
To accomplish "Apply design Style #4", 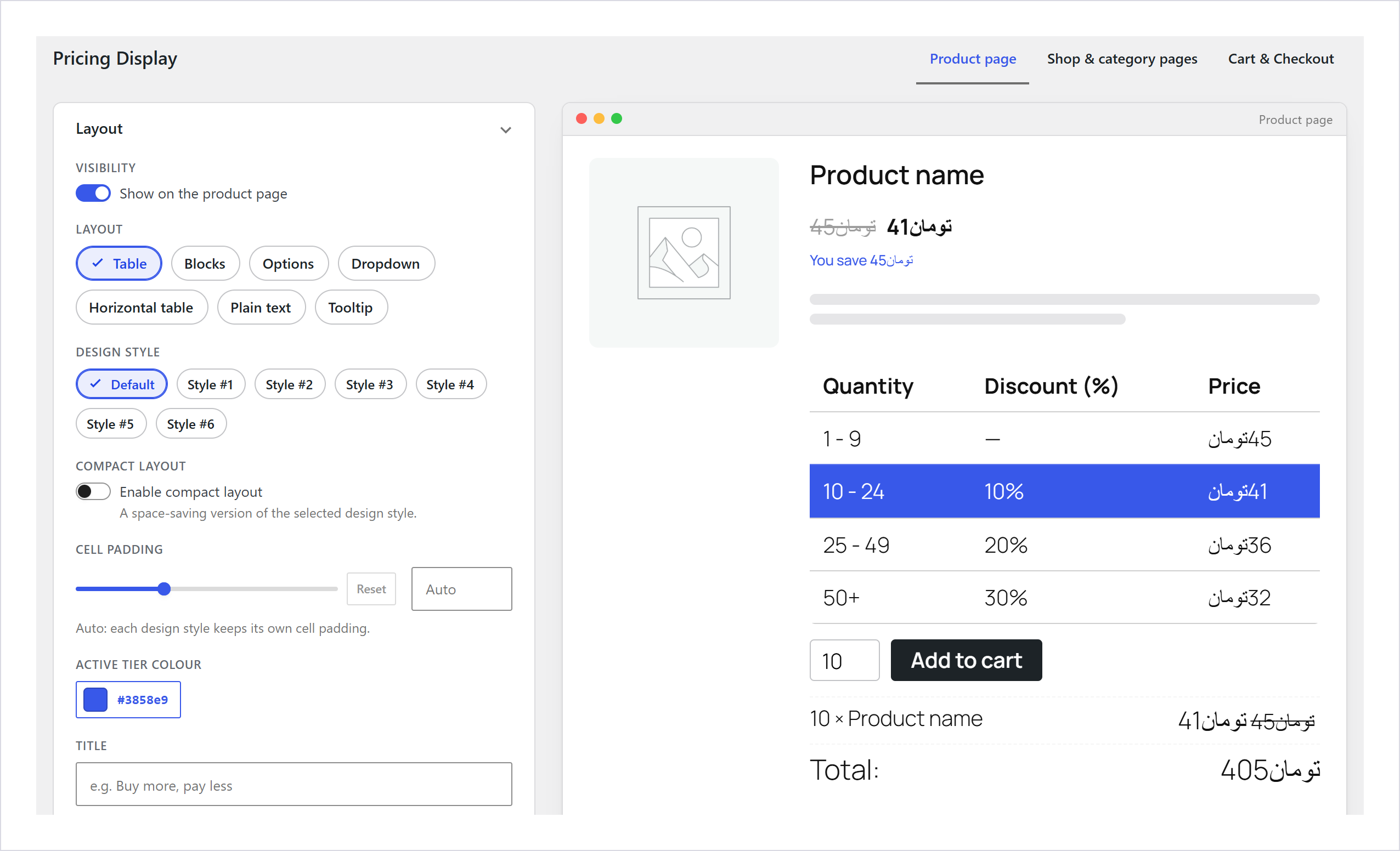I will (450, 384).
